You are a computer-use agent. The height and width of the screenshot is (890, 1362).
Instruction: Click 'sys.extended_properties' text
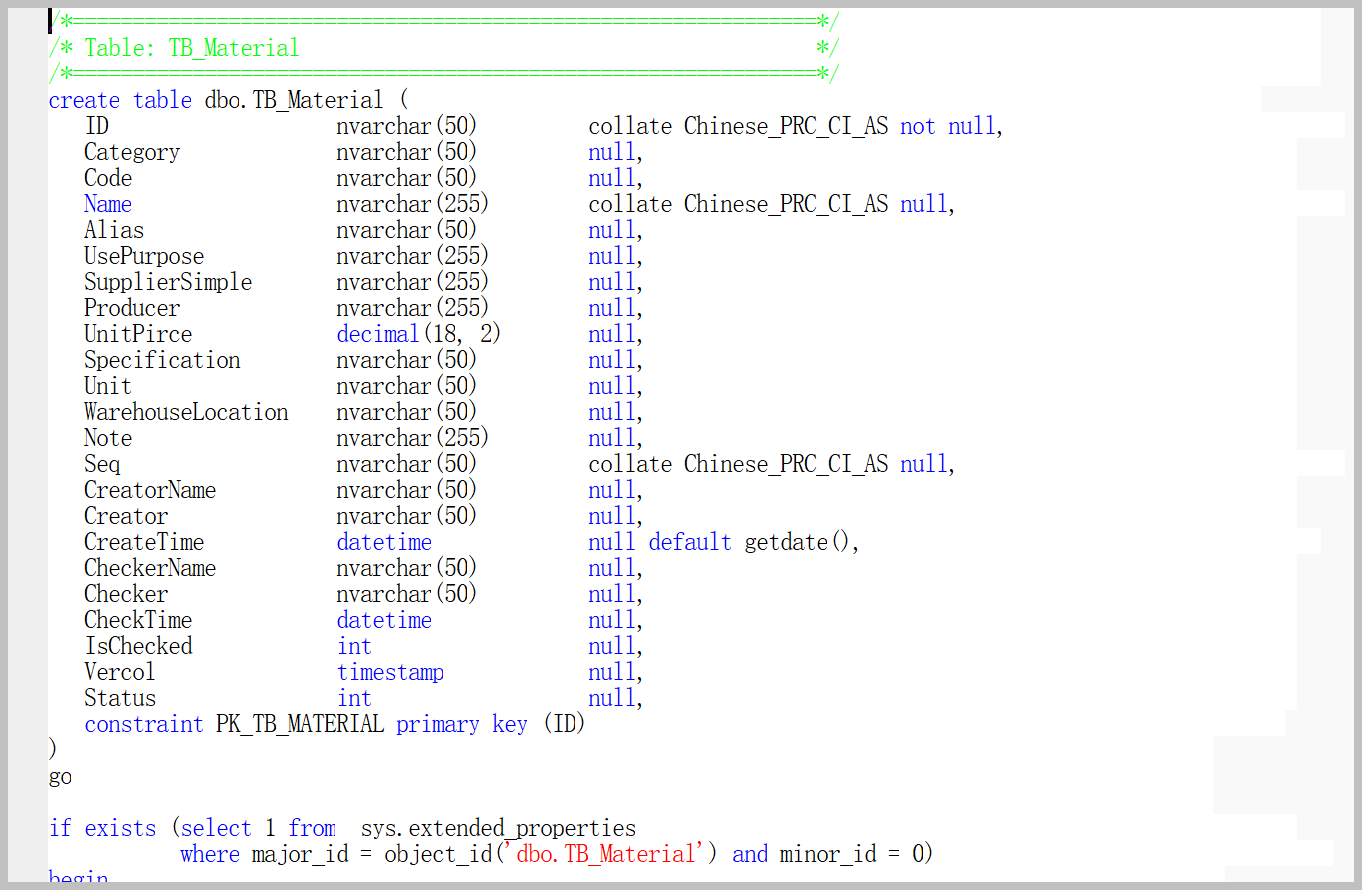pyautogui.click(x=498, y=828)
